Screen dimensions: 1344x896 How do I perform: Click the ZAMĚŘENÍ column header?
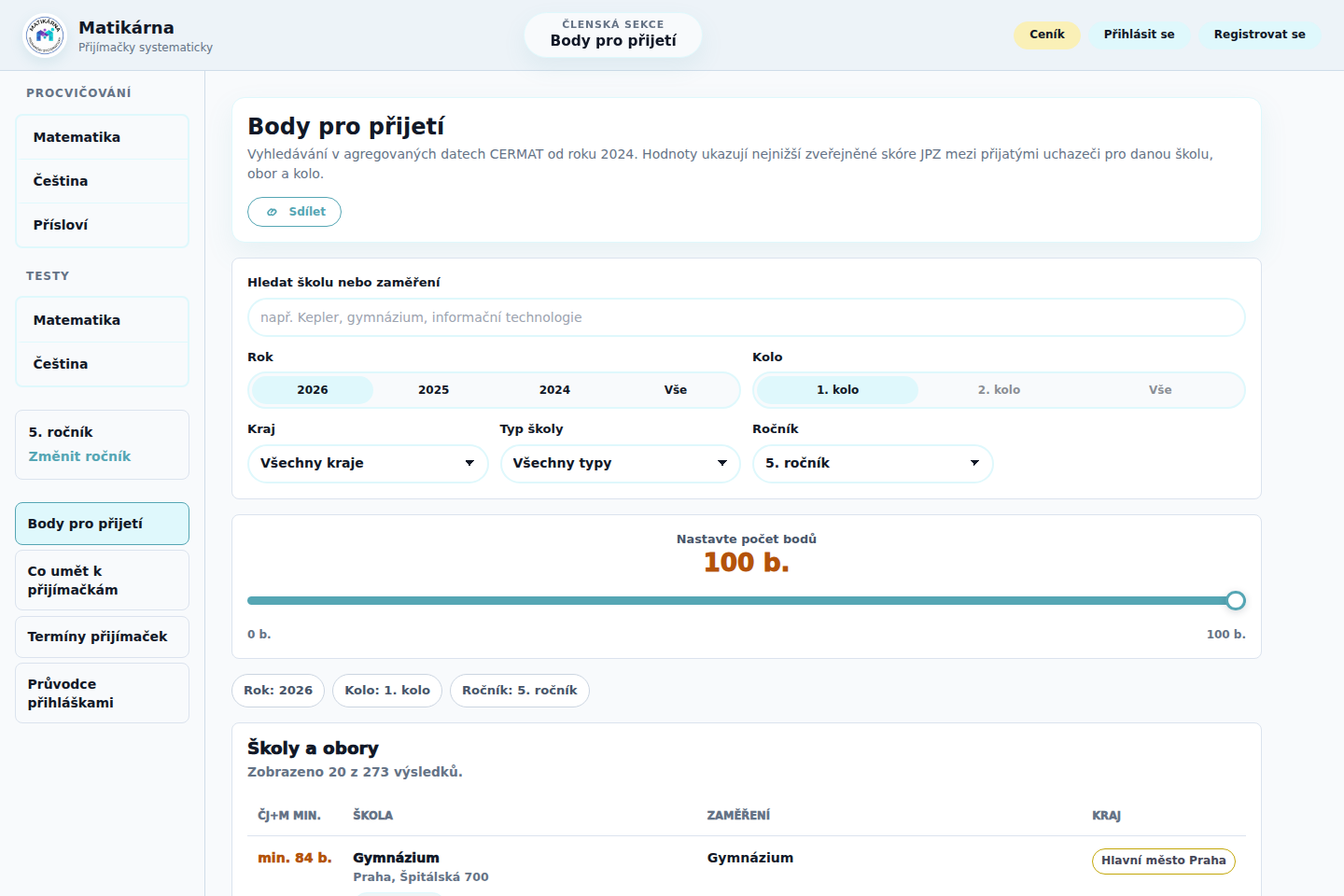coord(738,816)
